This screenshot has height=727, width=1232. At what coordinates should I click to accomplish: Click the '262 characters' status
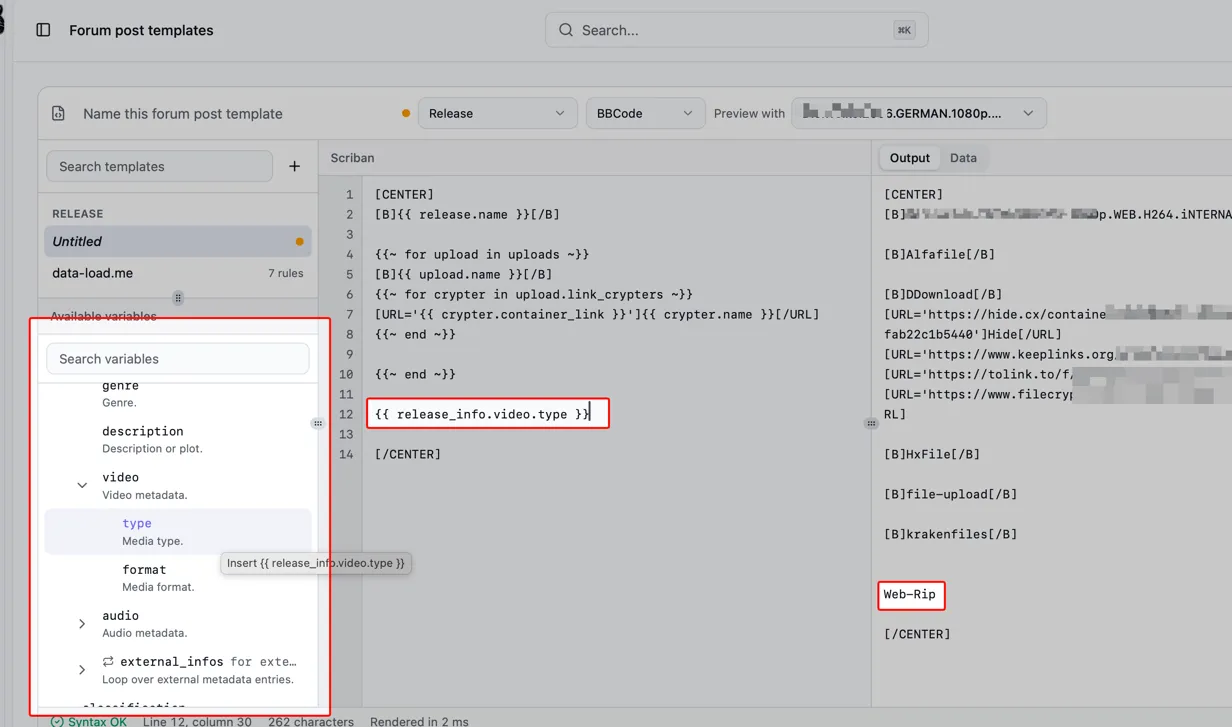[x=311, y=721]
